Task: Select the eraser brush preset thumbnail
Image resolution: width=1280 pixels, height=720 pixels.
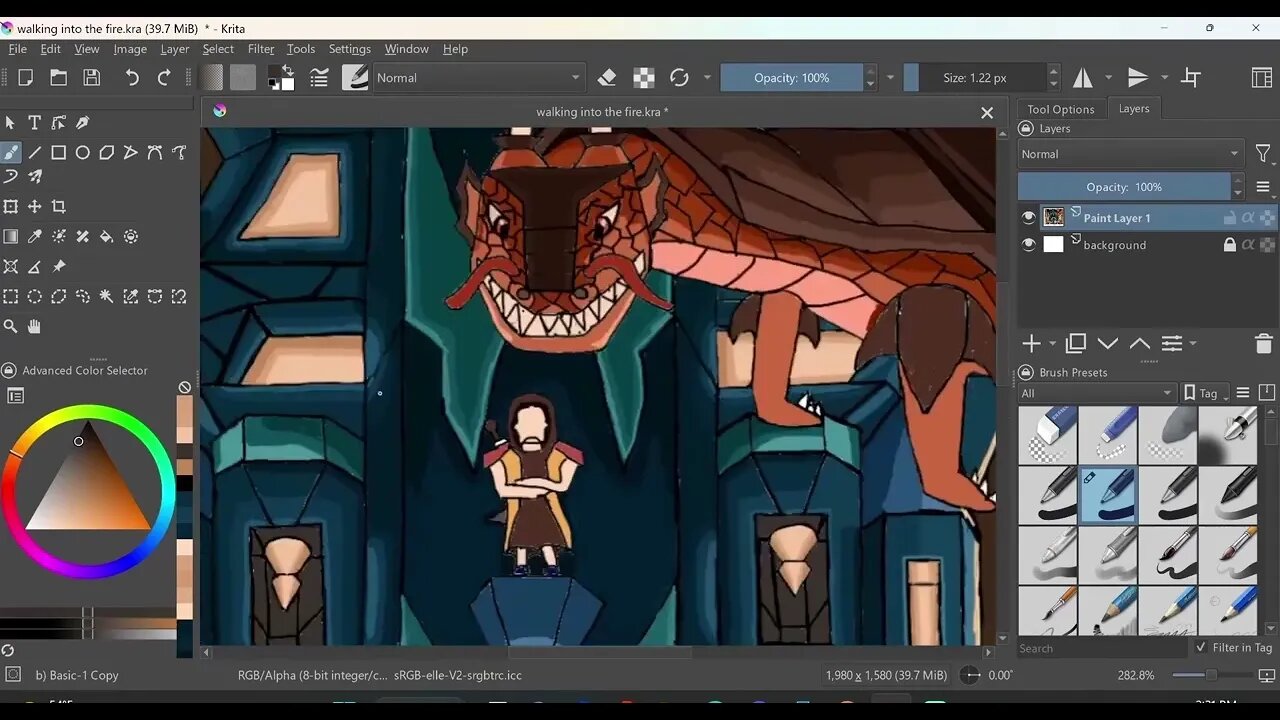Action: click(1048, 435)
